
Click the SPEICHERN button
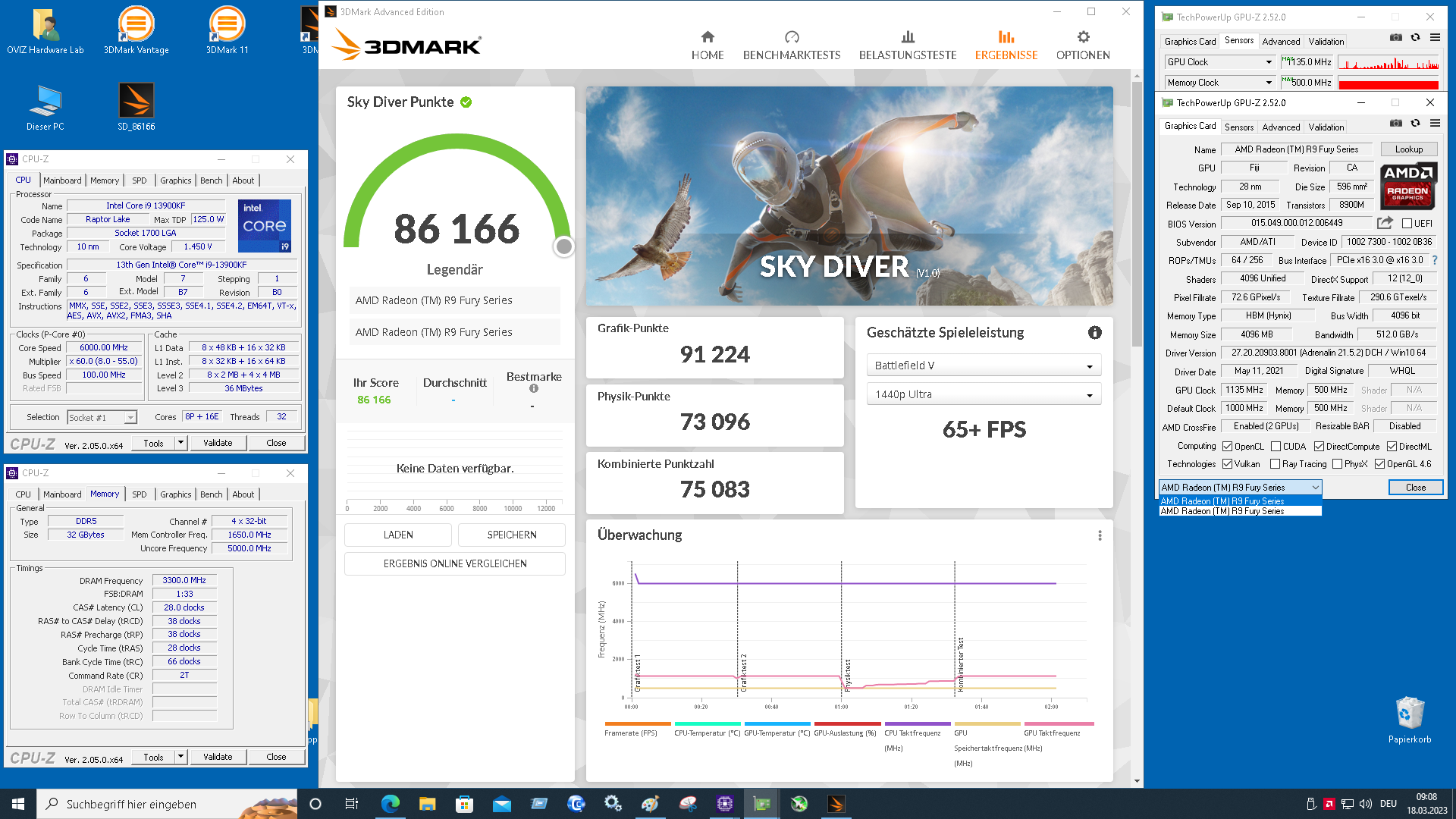point(512,535)
